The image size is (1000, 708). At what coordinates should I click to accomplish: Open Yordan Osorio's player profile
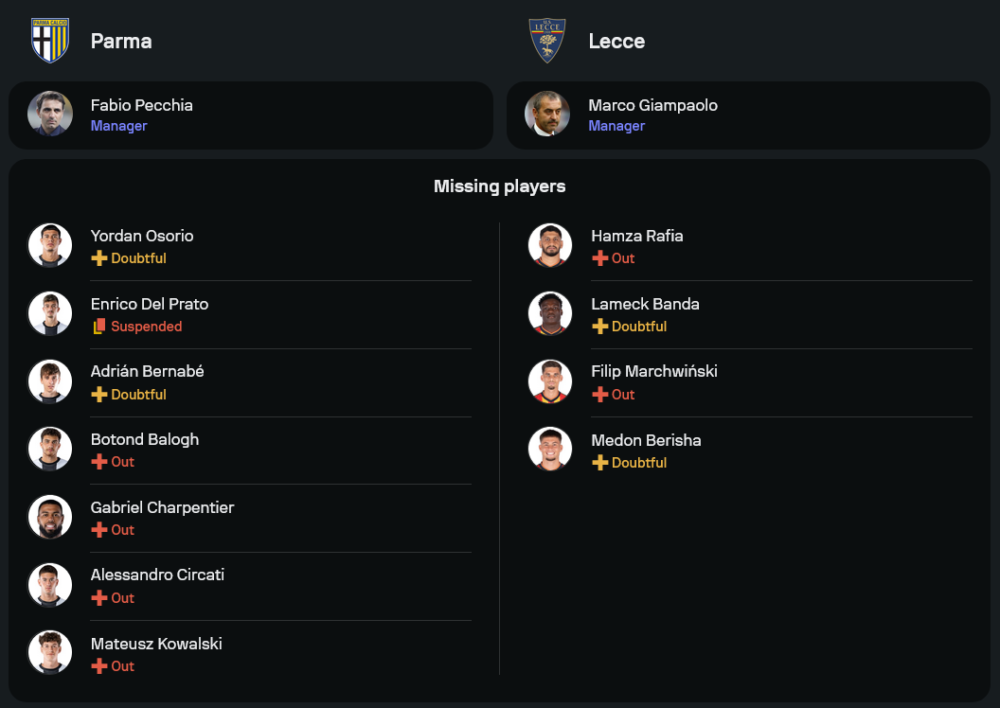click(x=142, y=236)
